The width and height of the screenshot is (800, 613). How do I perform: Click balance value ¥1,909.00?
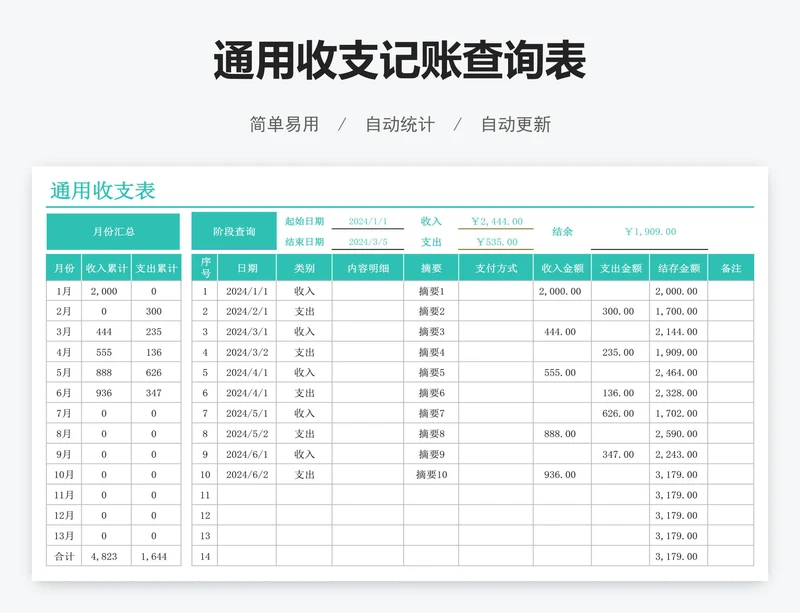click(650, 232)
